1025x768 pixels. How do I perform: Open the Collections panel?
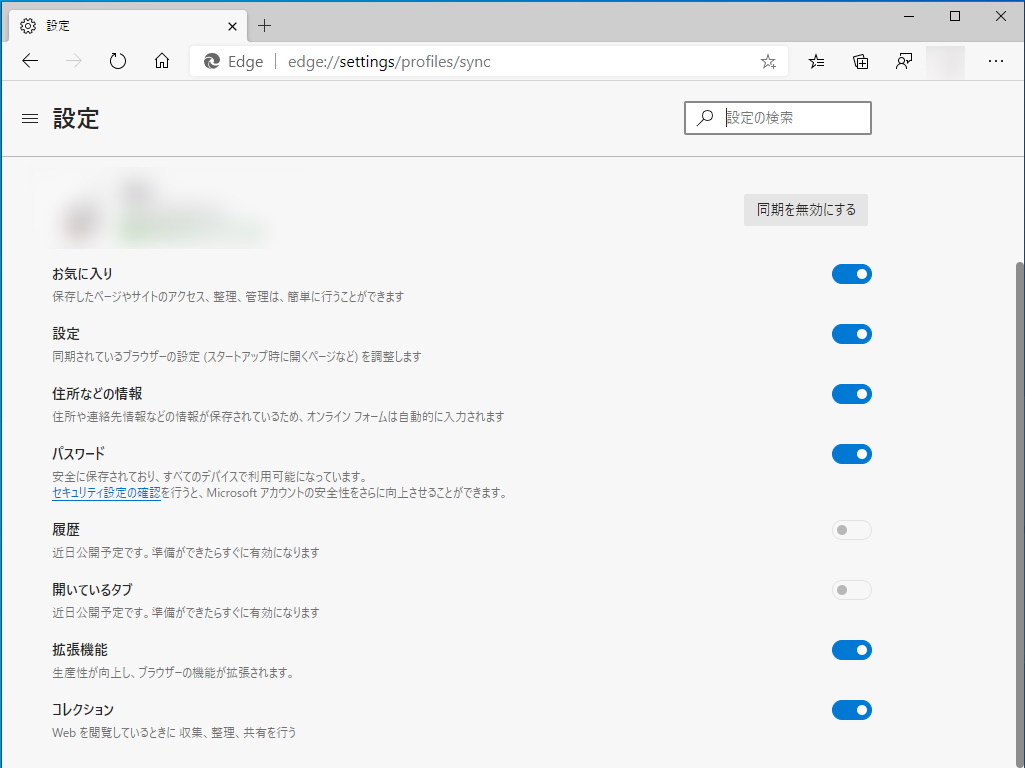click(x=860, y=61)
